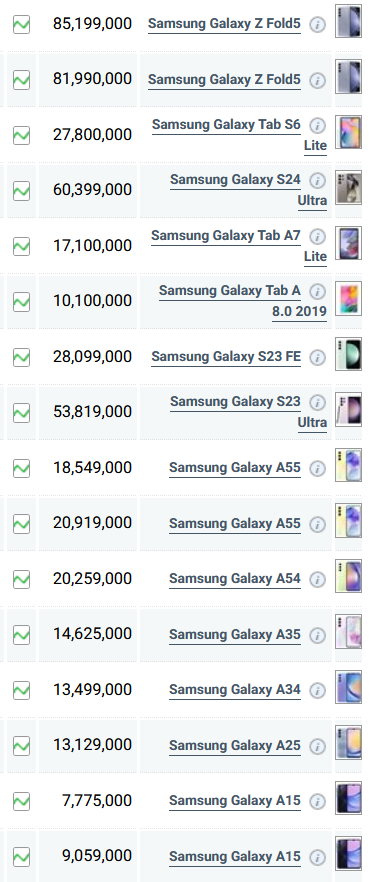Open price chart for Galaxy A54
This screenshot has width=374, height=882.
pyautogui.click(x=21, y=579)
